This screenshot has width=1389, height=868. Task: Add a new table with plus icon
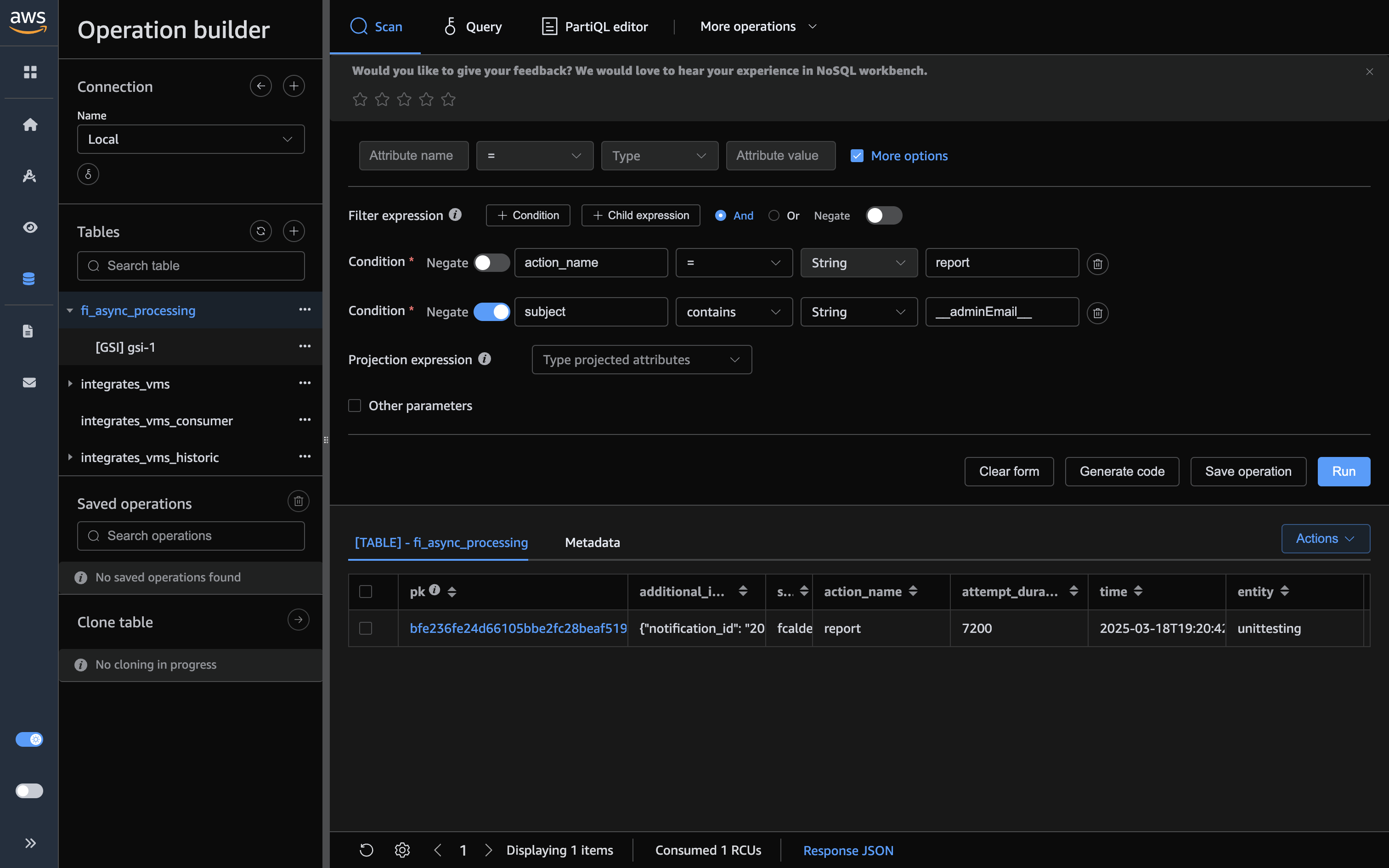[x=294, y=231]
